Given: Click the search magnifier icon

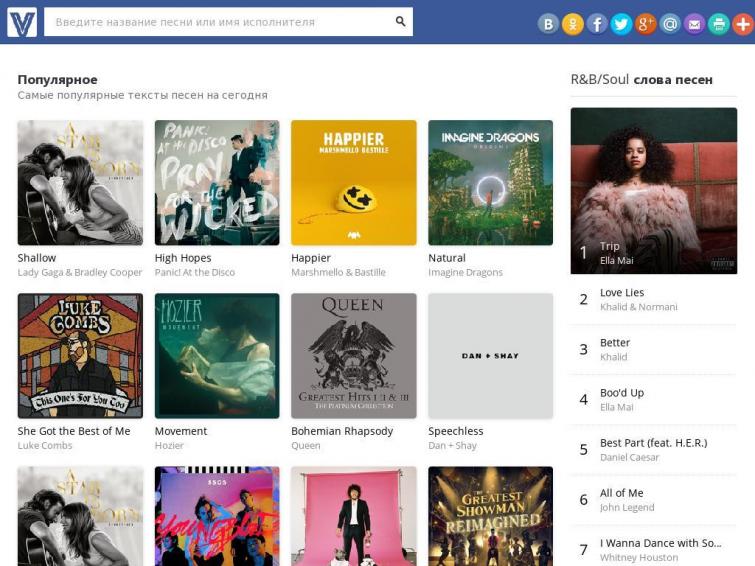Looking at the screenshot, I should (400, 21).
